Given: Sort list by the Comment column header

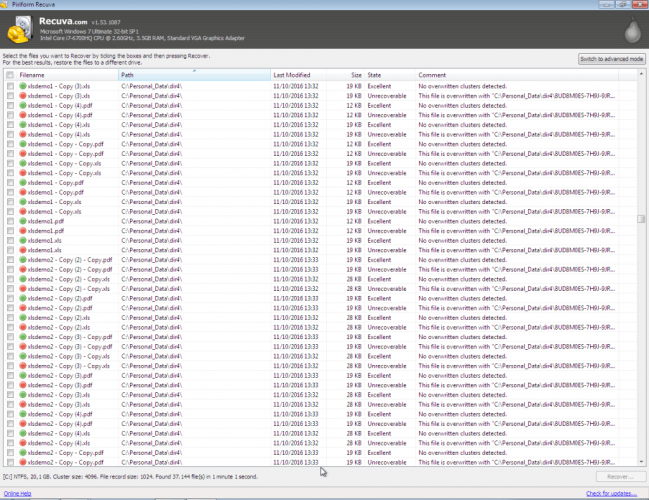Looking at the screenshot, I should click(517, 75).
